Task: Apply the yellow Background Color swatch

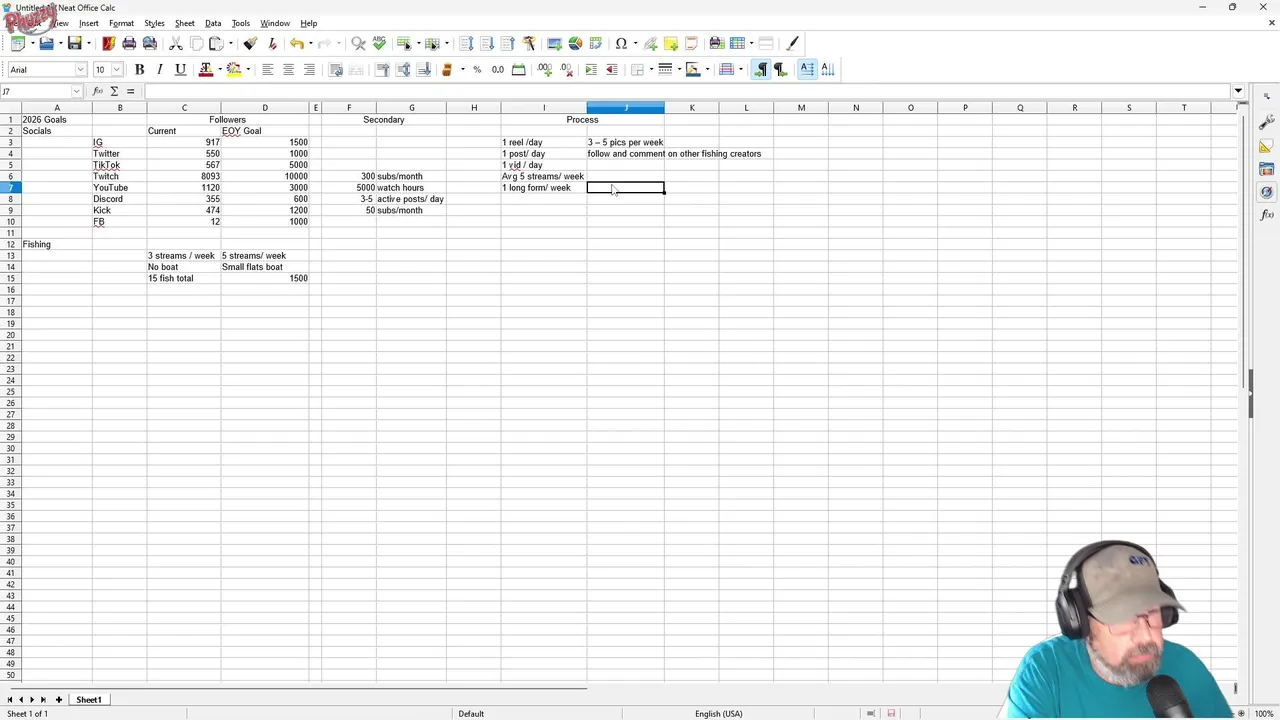Action: pyautogui.click(x=234, y=69)
